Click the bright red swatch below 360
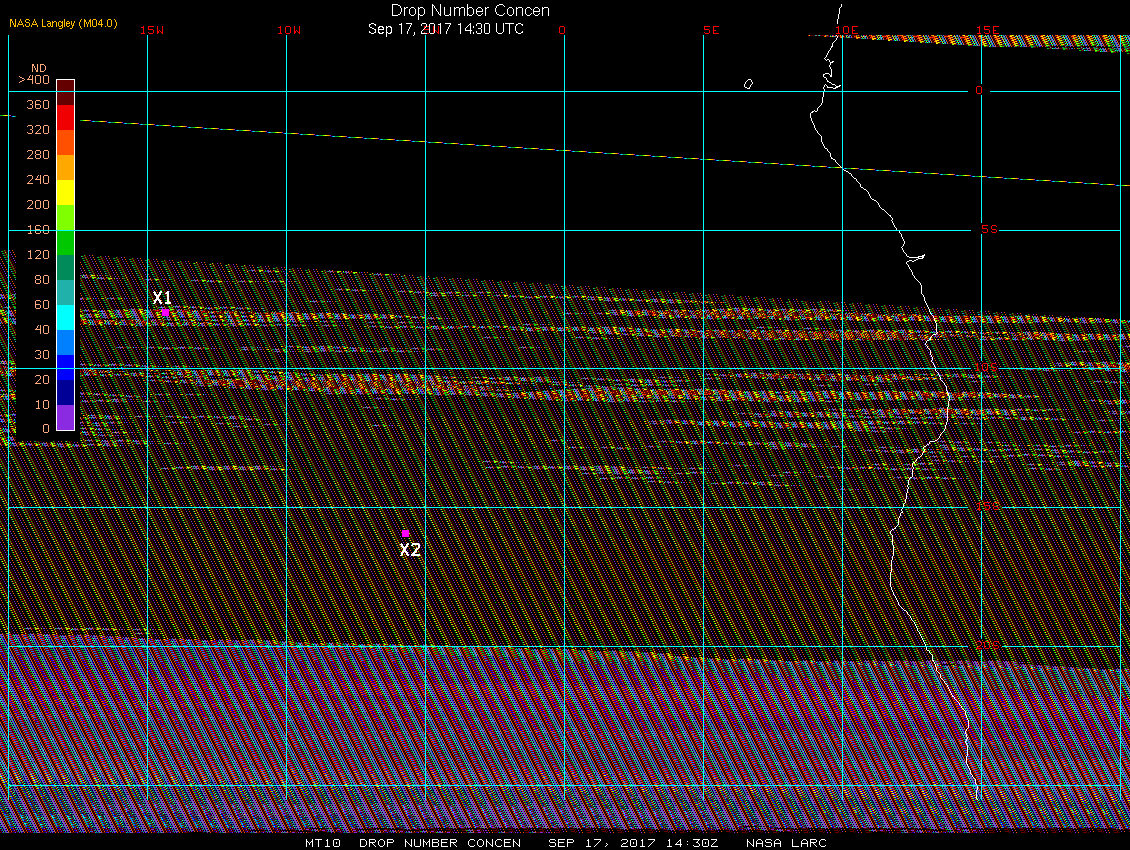1130x850 pixels. [65, 117]
